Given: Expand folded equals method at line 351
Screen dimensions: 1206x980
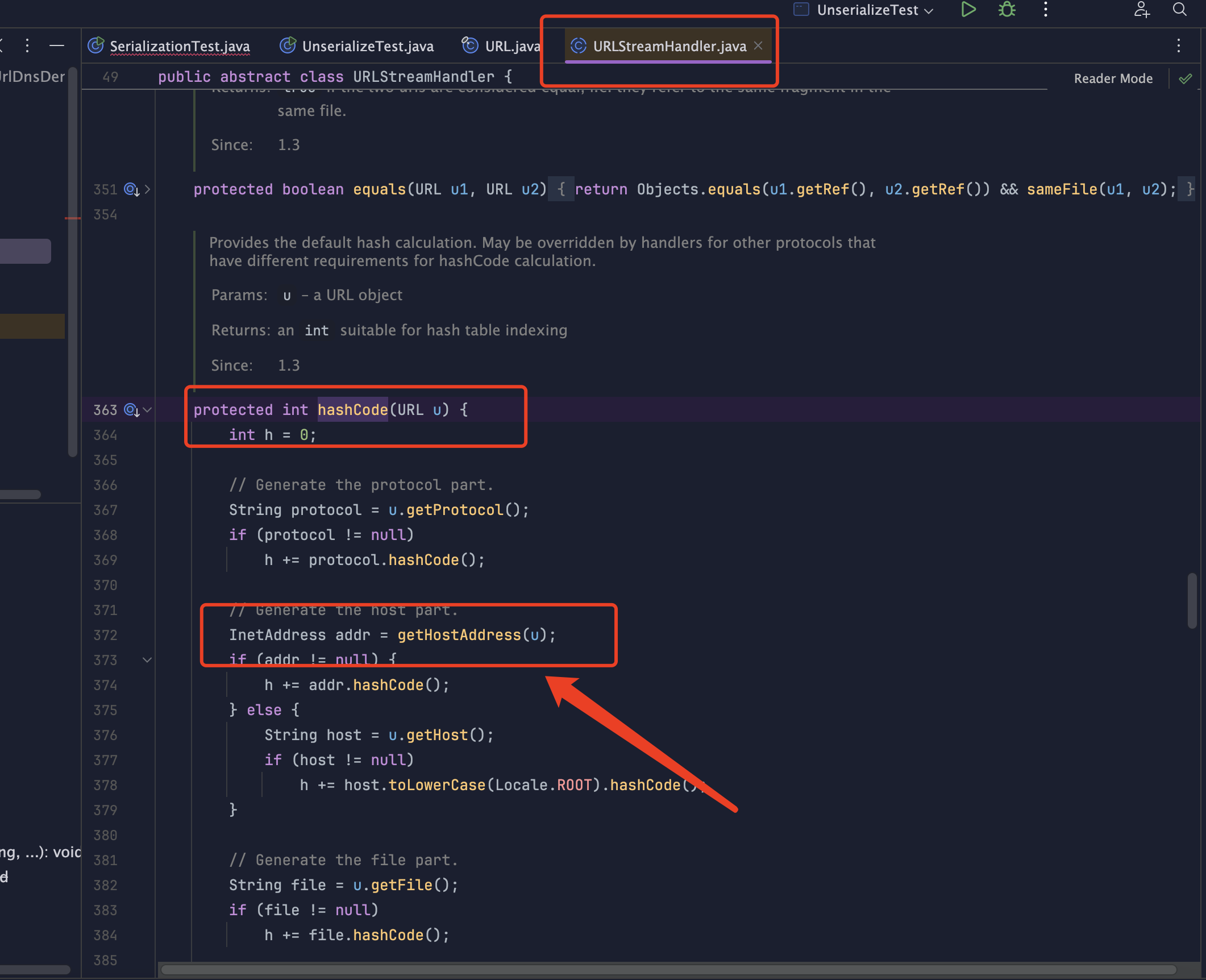Looking at the screenshot, I should tap(148, 189).
